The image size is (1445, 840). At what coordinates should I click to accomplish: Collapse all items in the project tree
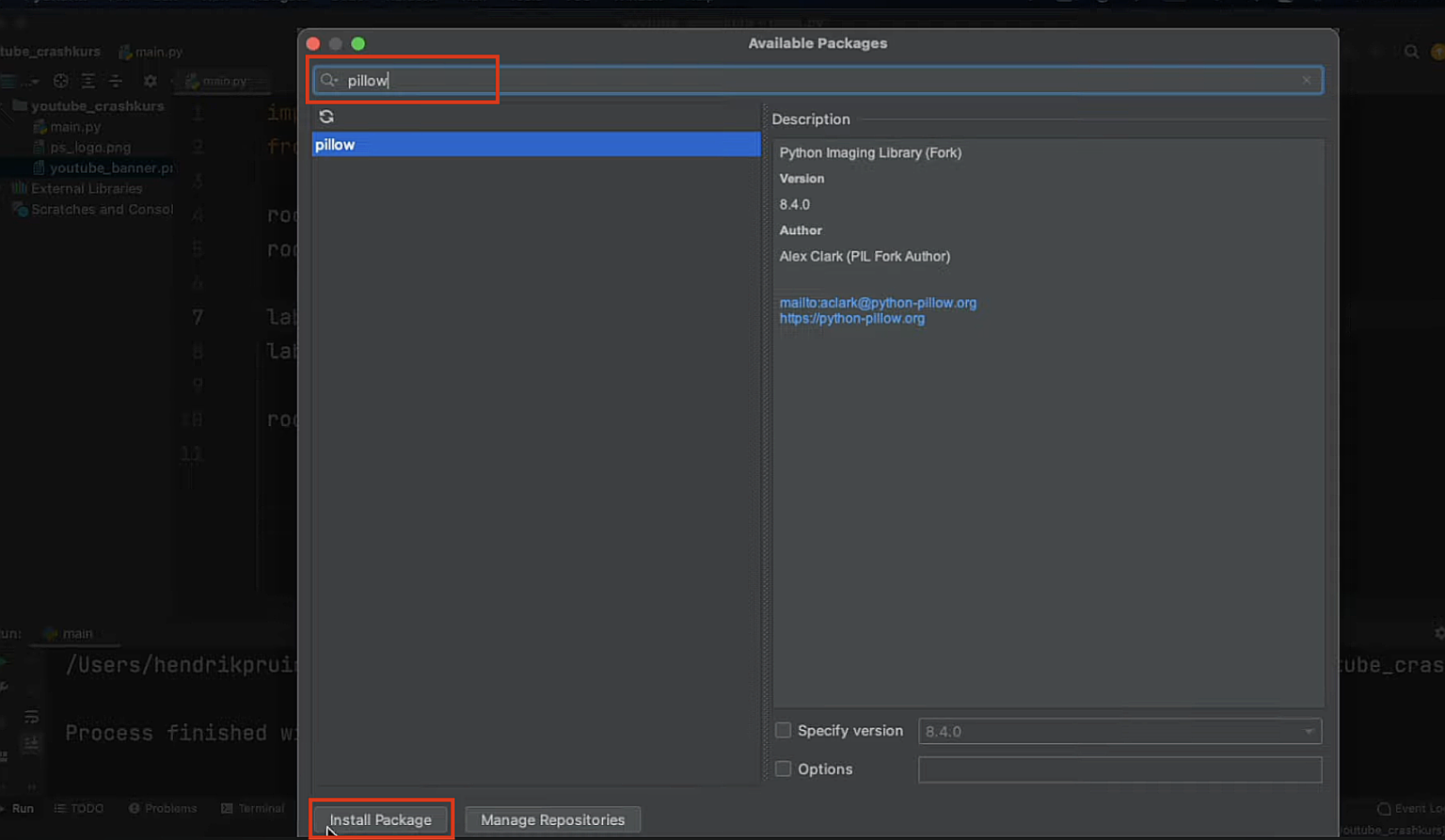(115, 81)
